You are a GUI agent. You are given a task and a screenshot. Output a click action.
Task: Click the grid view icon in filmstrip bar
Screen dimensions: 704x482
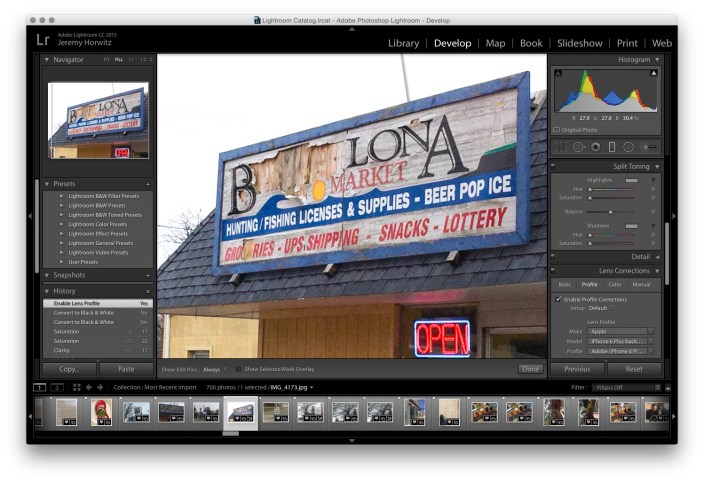point(77,387)
